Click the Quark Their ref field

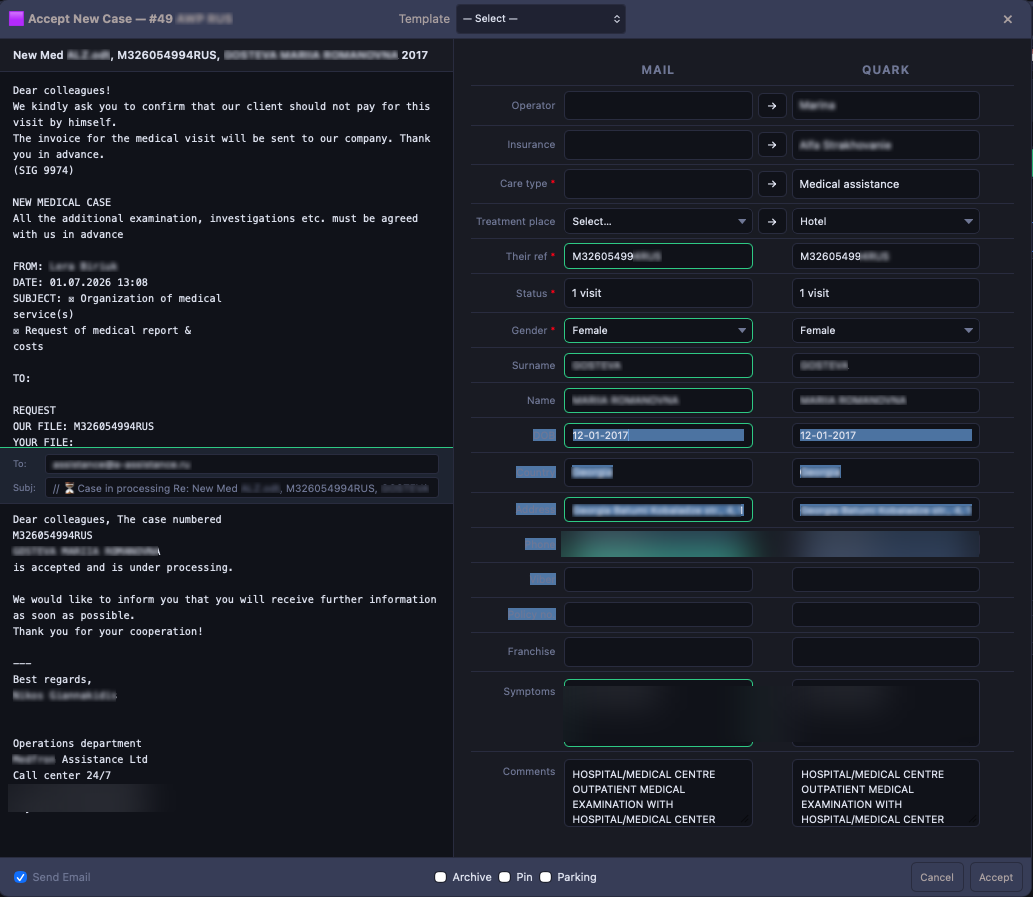tap(885, 256)
